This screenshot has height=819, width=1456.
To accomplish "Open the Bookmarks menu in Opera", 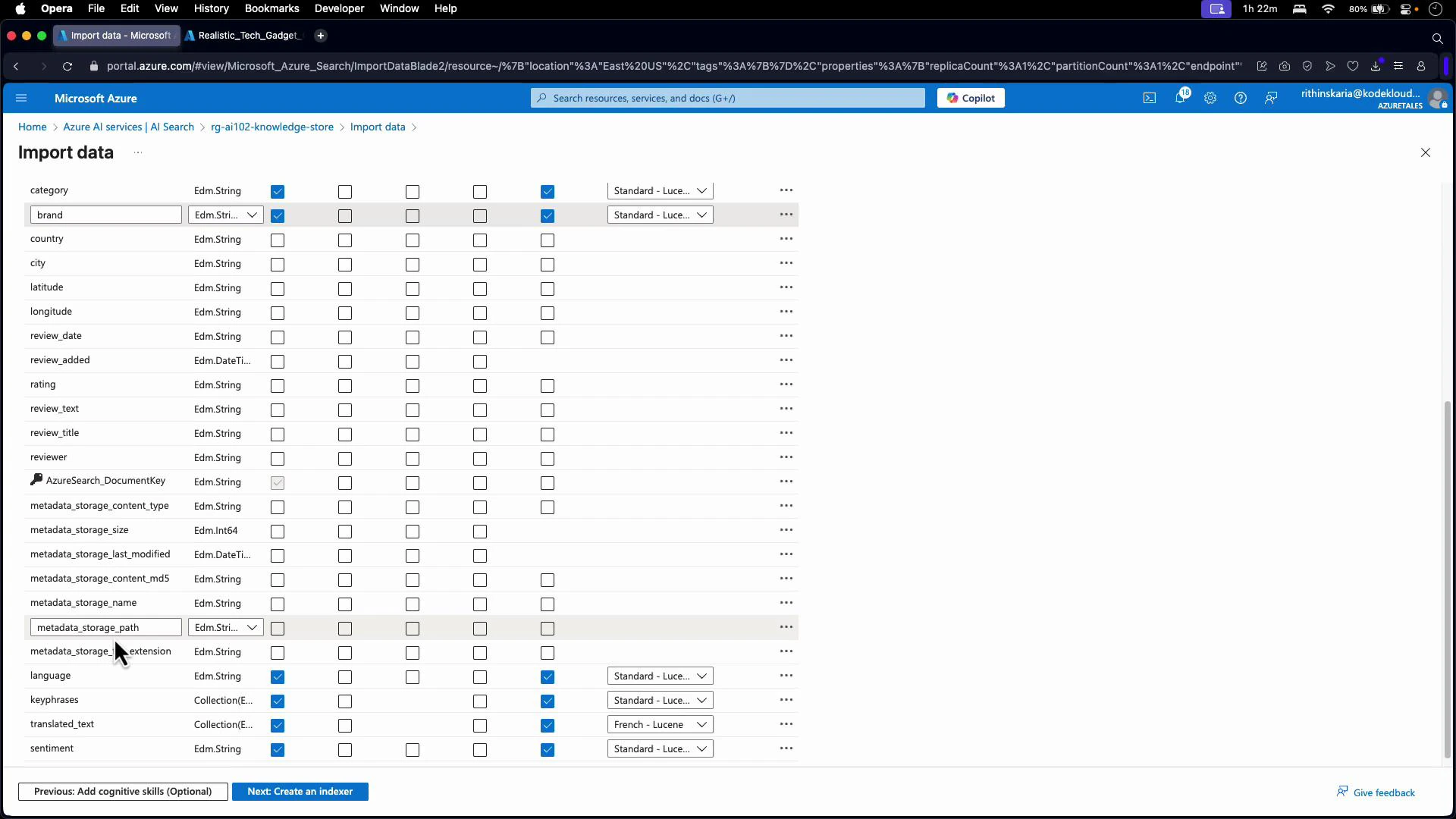I will [x=271, y=8].
